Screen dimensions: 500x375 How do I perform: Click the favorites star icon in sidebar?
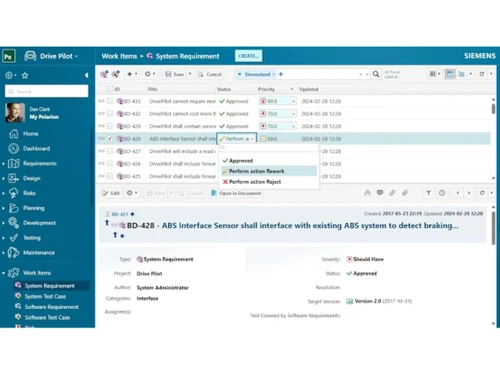click(25, 75)
